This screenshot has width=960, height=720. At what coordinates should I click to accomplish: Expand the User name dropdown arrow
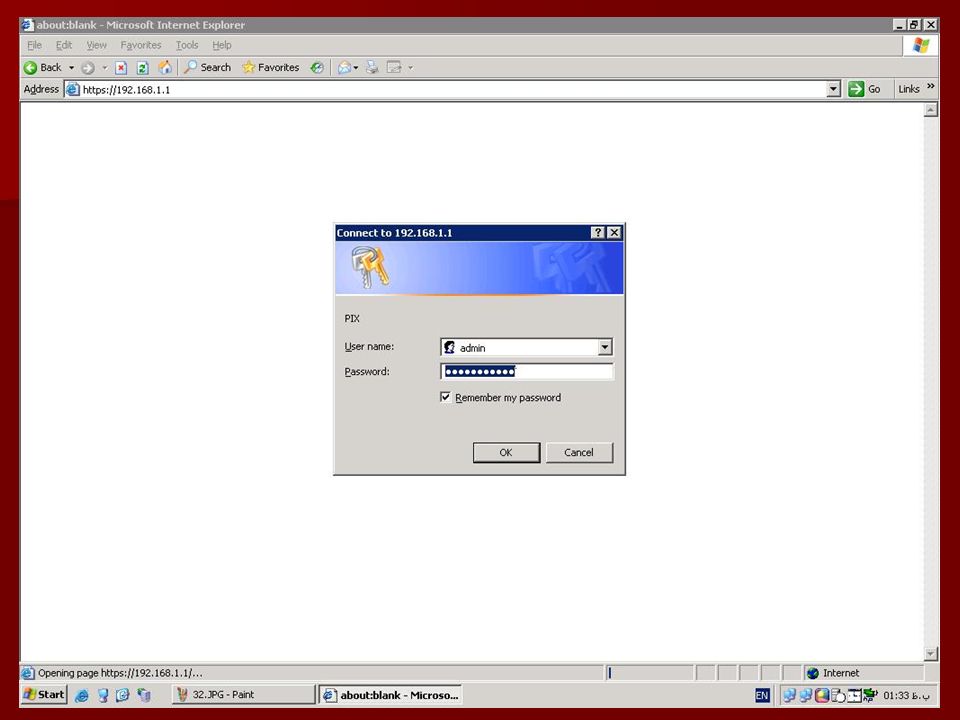604,347
